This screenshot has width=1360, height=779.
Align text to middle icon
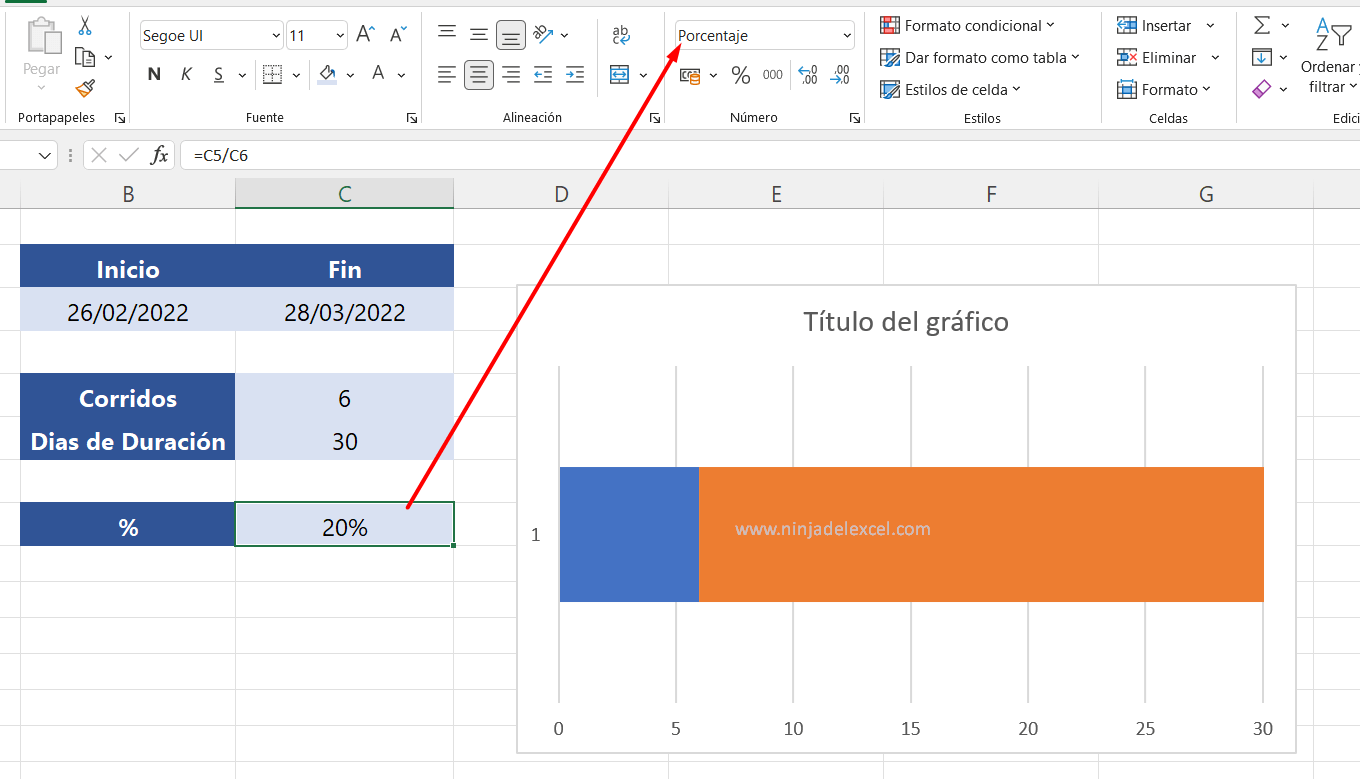click(x=479, y=35)
